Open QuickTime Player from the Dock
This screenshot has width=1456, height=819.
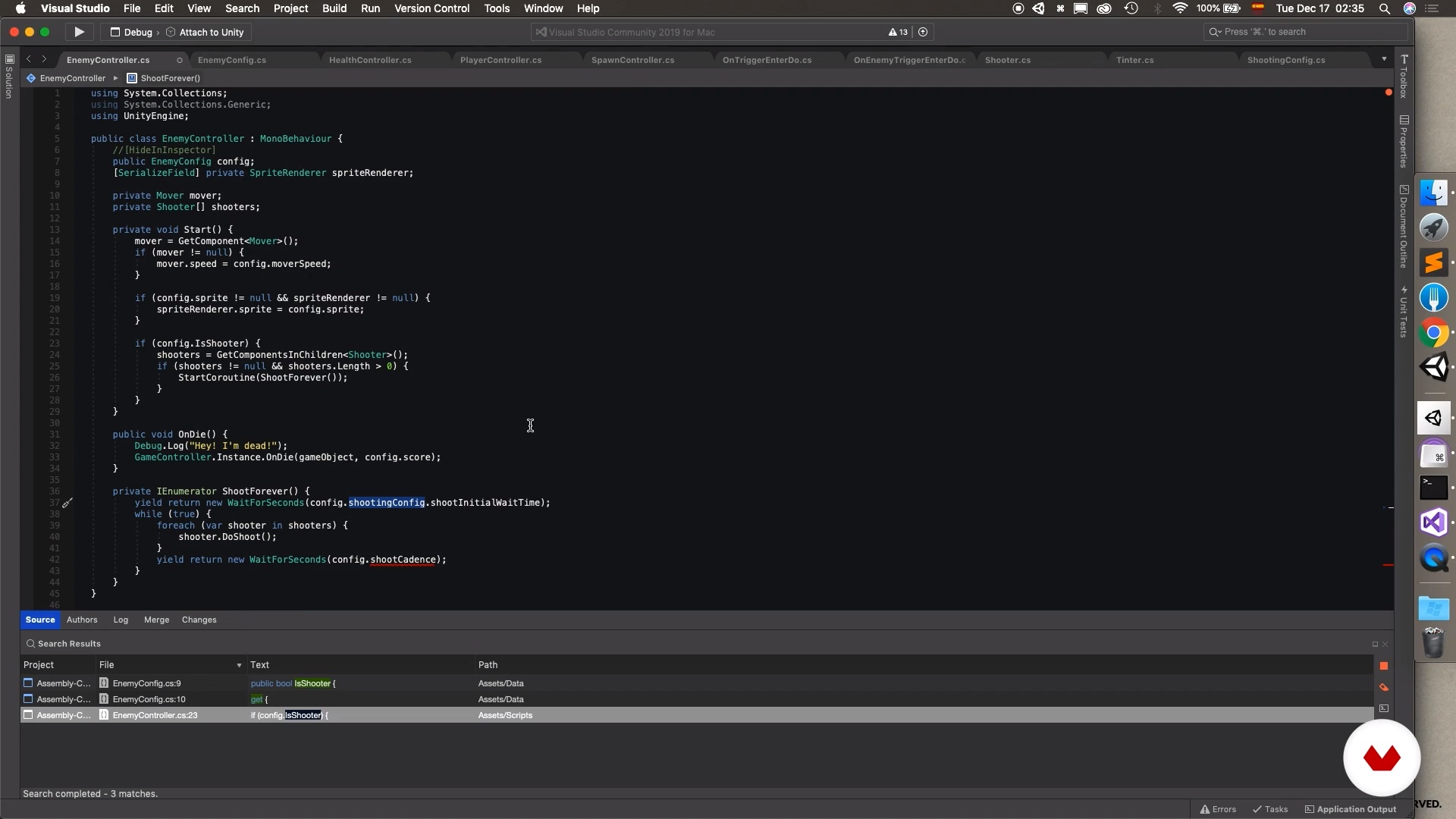[1433, 558]
